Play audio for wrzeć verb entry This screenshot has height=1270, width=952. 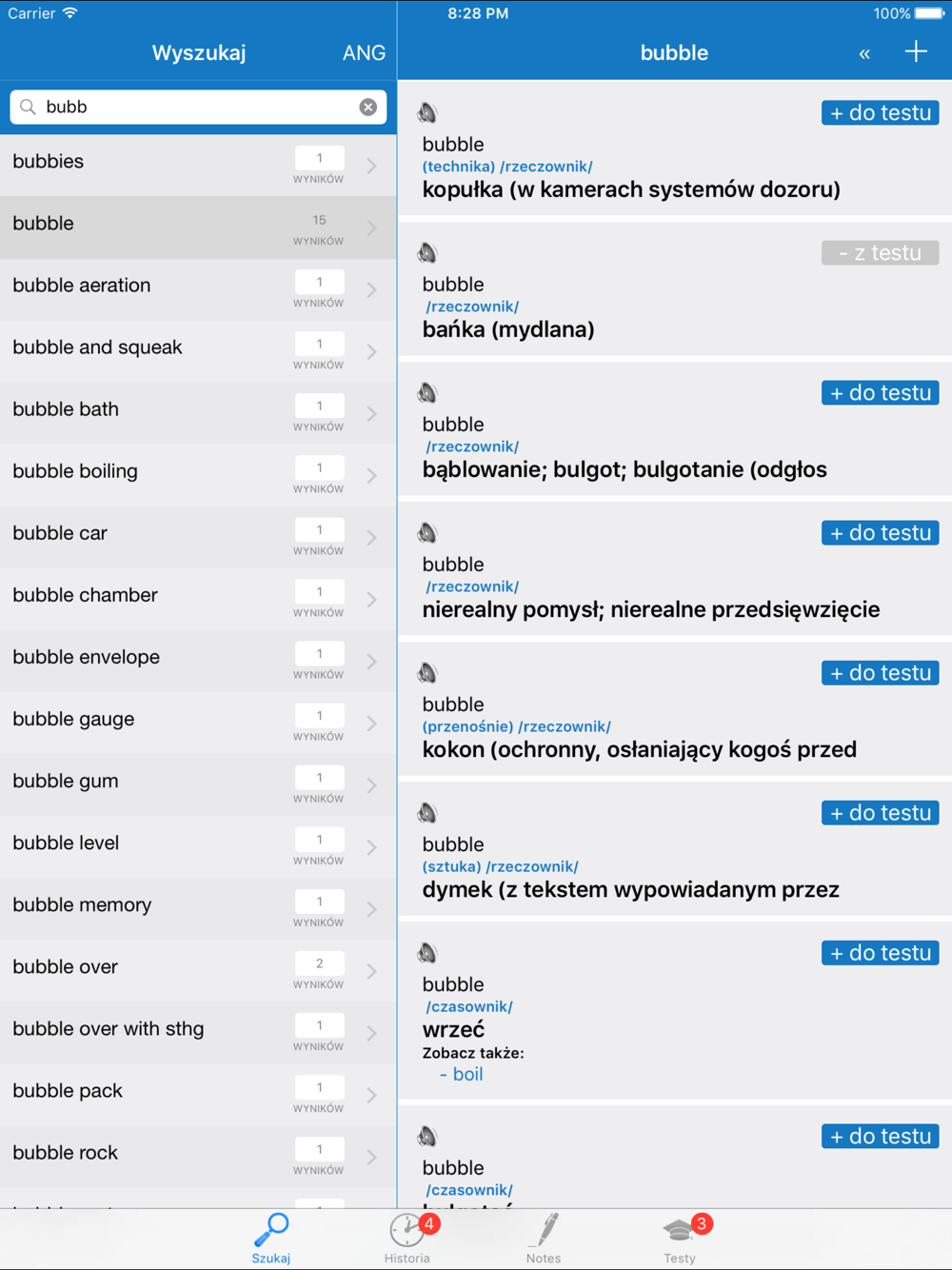click(427, 953)
